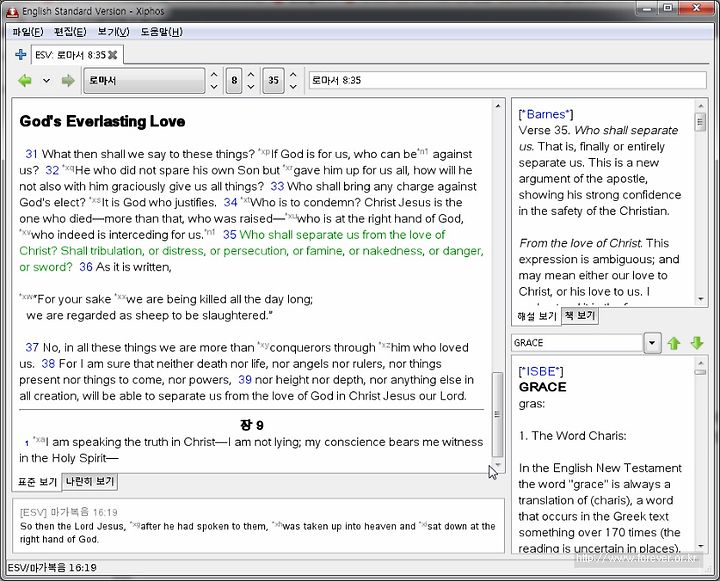
Task: Select previous book with up chevron
Action: 214,74
